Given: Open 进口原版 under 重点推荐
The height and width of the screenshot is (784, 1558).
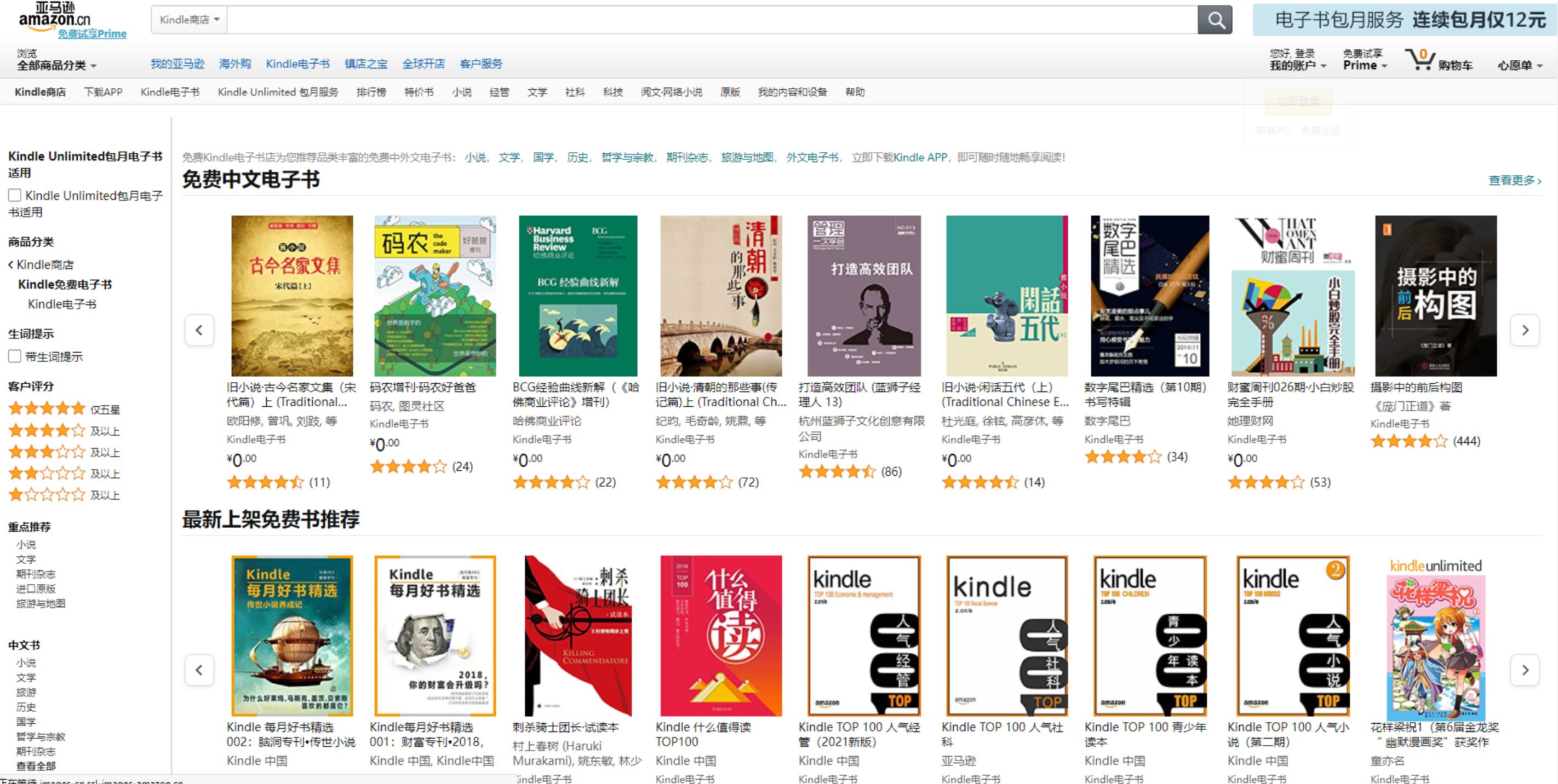Looking at the screenshot, I should click(x=36, y=589).
